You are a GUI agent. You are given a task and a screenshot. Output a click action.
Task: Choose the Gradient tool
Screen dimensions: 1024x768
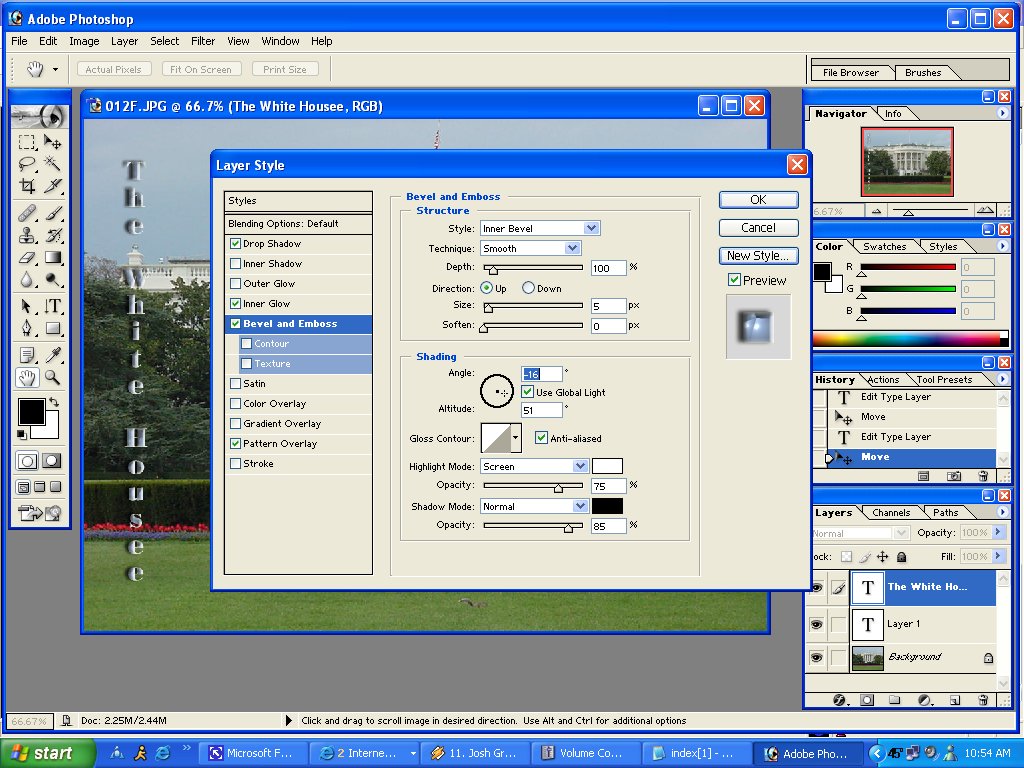[x=52, y=257]
